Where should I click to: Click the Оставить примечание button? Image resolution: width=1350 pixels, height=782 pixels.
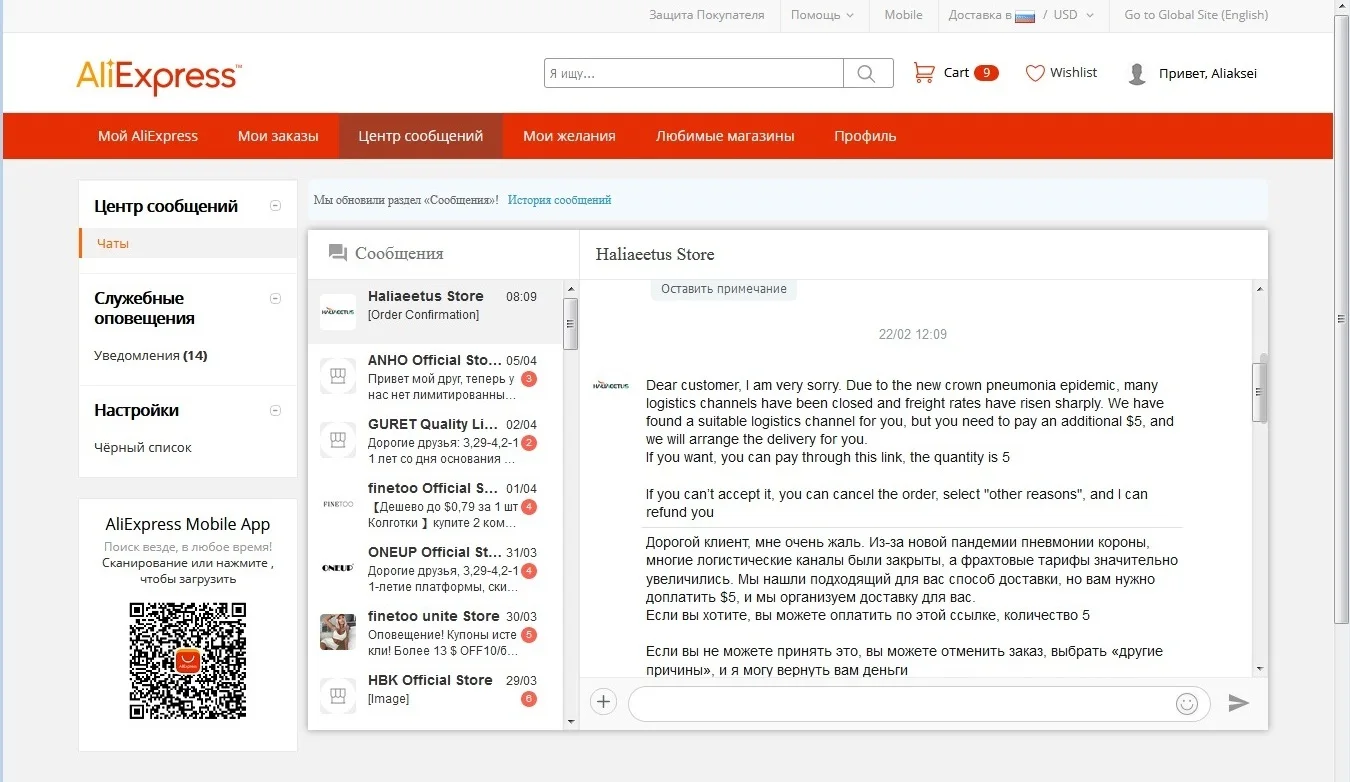[724, 289]
